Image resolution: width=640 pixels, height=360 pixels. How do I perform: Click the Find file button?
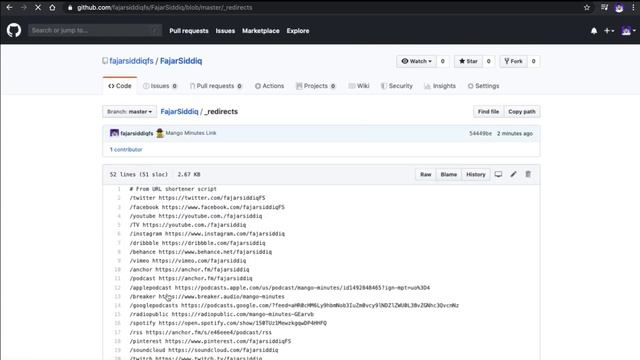pos(488,111)
